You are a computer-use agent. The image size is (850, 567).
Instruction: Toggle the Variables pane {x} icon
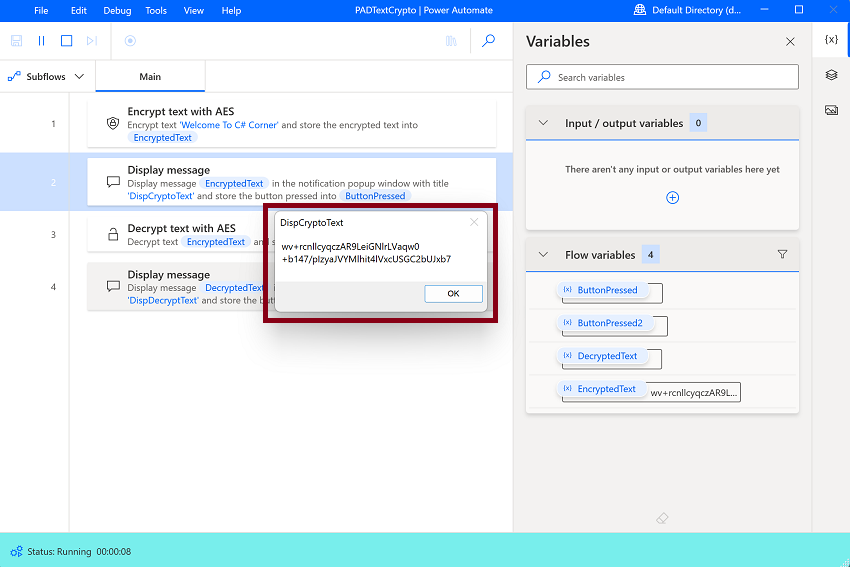pos(831,39)
